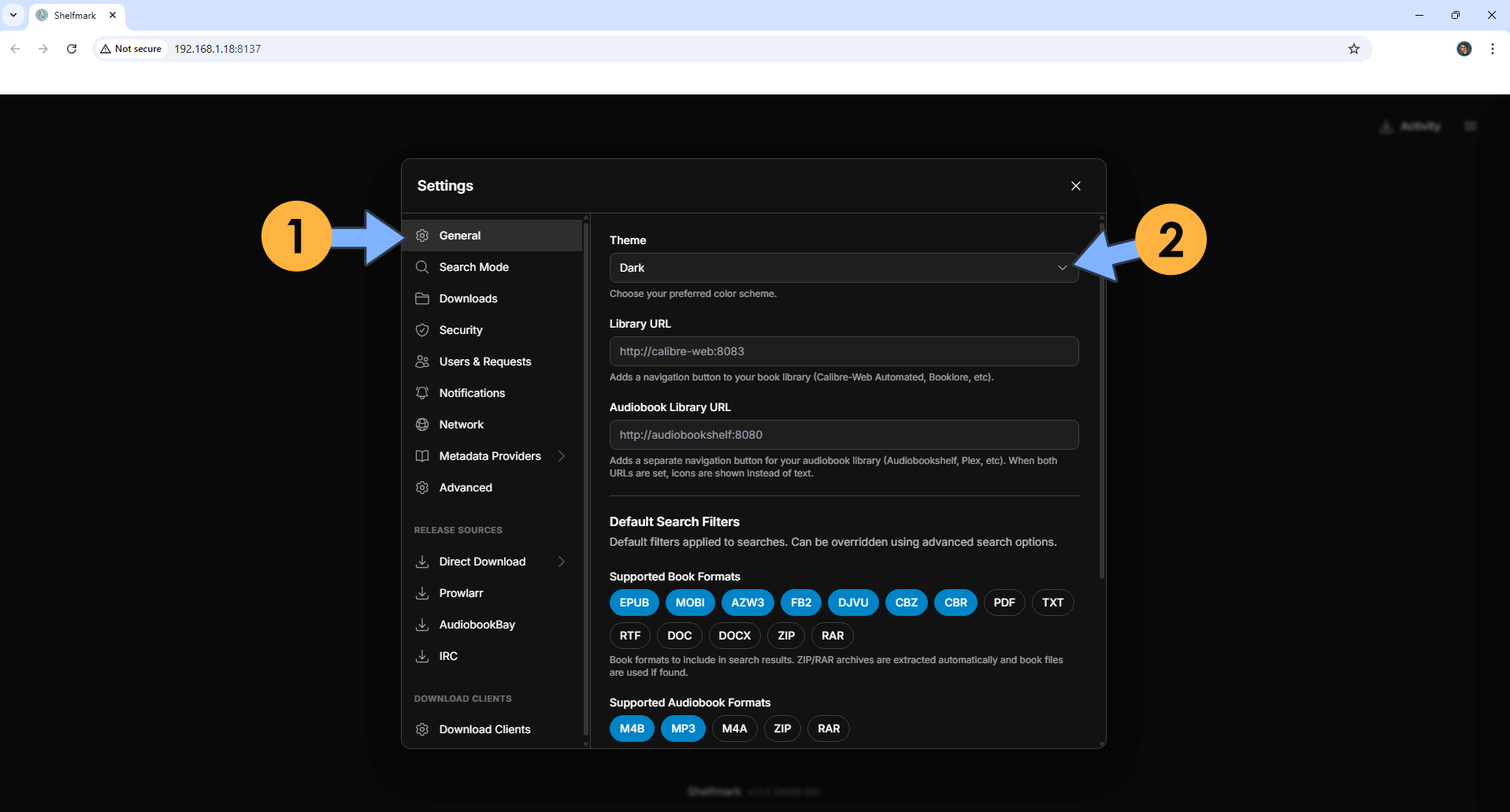The height and width of the screenshot is (812, 1510).
Task: Switch to Download Clients settings
Action: (x=484, y=729)
